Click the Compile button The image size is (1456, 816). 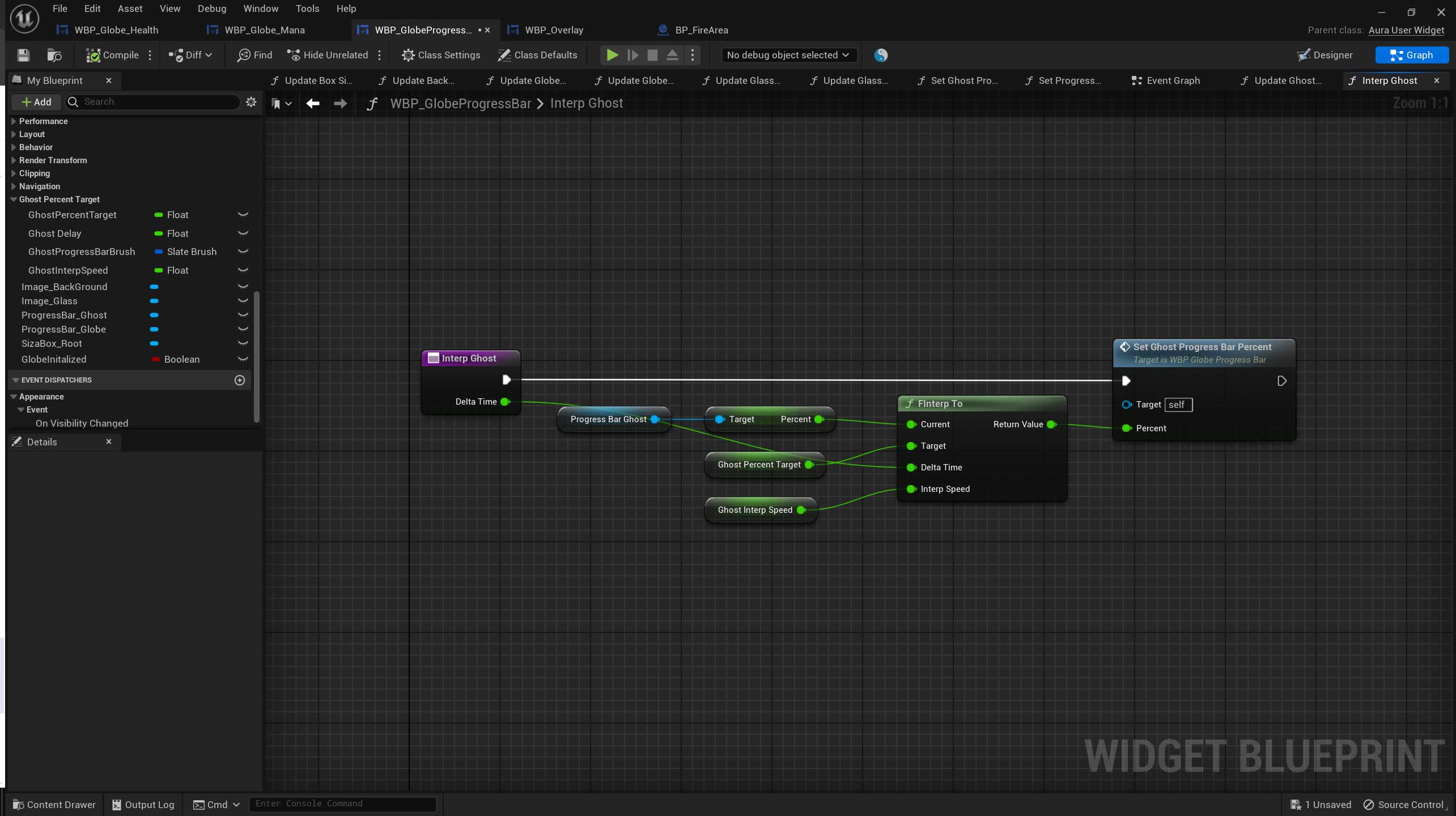pyautogui.click(x=112, y=55)
